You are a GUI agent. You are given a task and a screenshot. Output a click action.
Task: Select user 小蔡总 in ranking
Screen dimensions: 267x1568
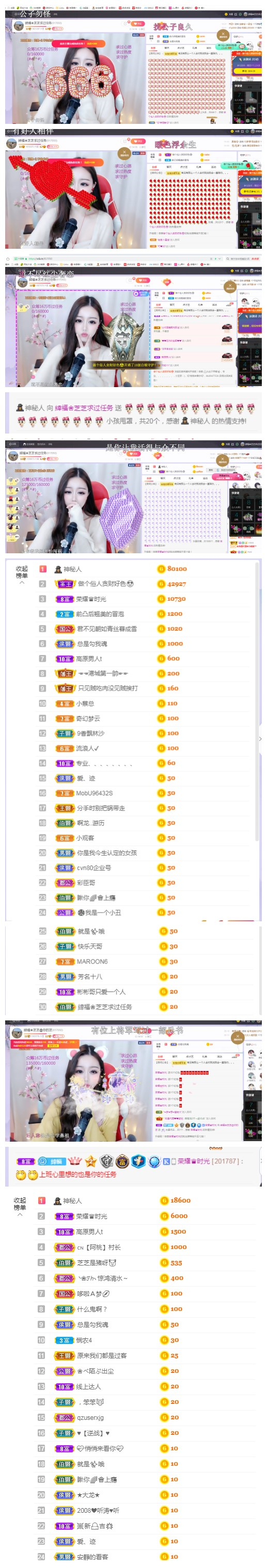click(85, 703)
